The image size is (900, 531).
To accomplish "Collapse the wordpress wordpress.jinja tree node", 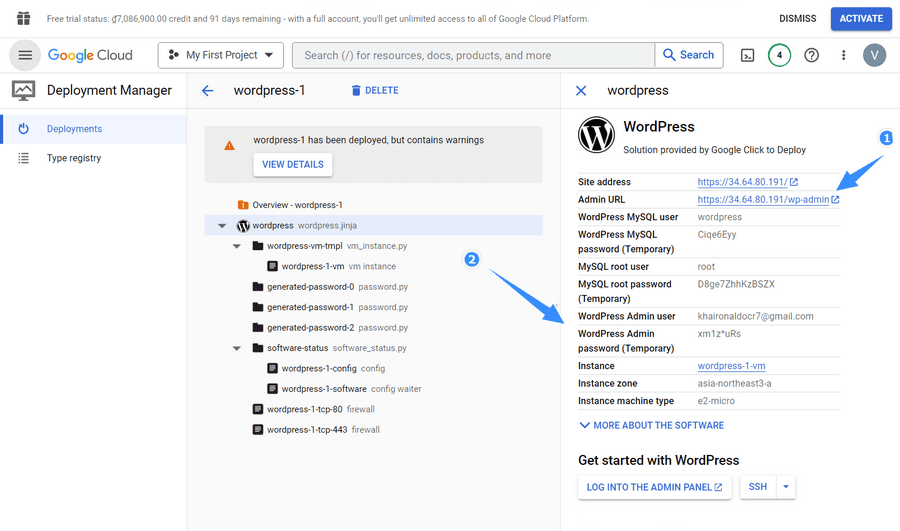I will click(222, 226).
